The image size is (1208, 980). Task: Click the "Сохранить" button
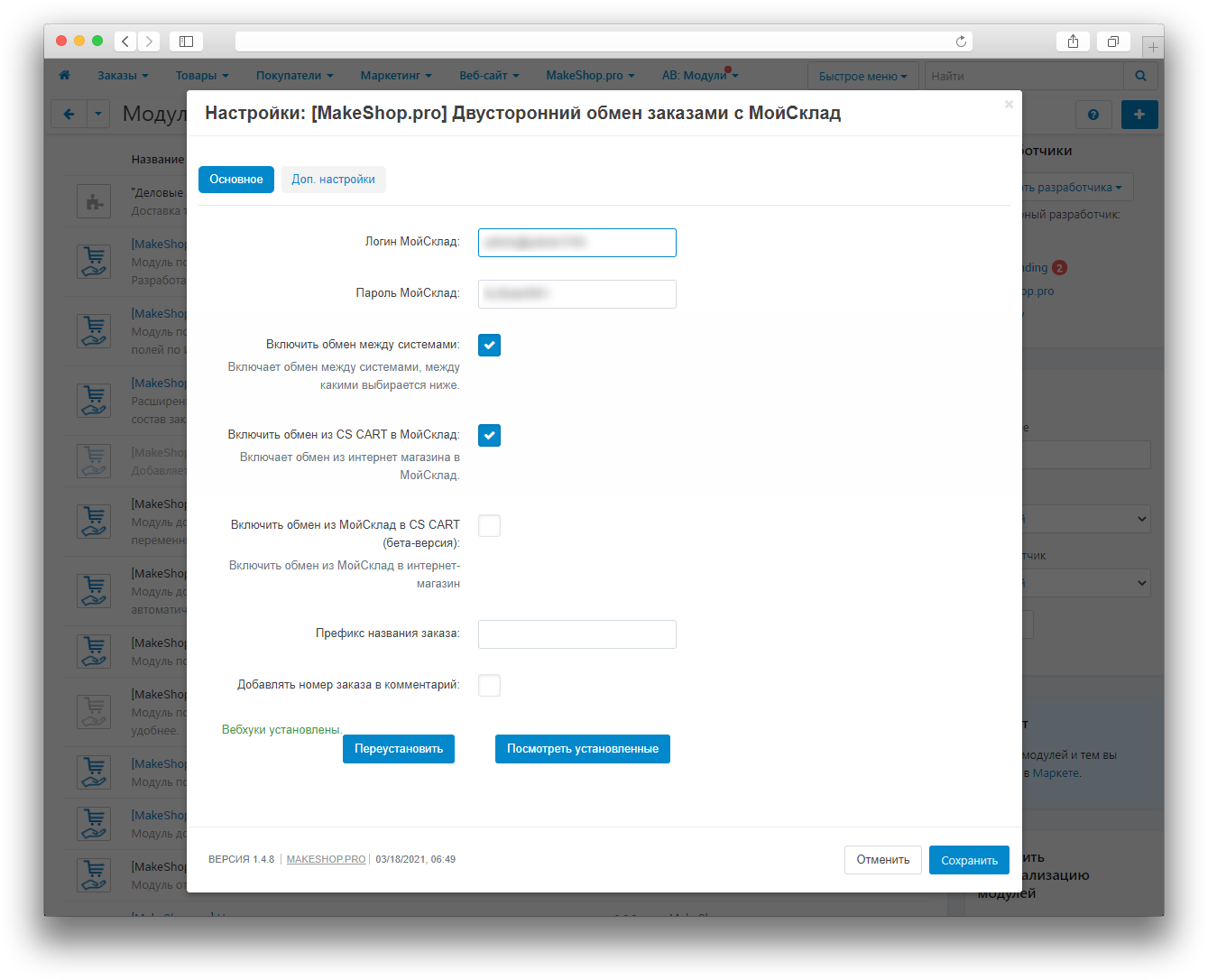(x=969, y=860)
